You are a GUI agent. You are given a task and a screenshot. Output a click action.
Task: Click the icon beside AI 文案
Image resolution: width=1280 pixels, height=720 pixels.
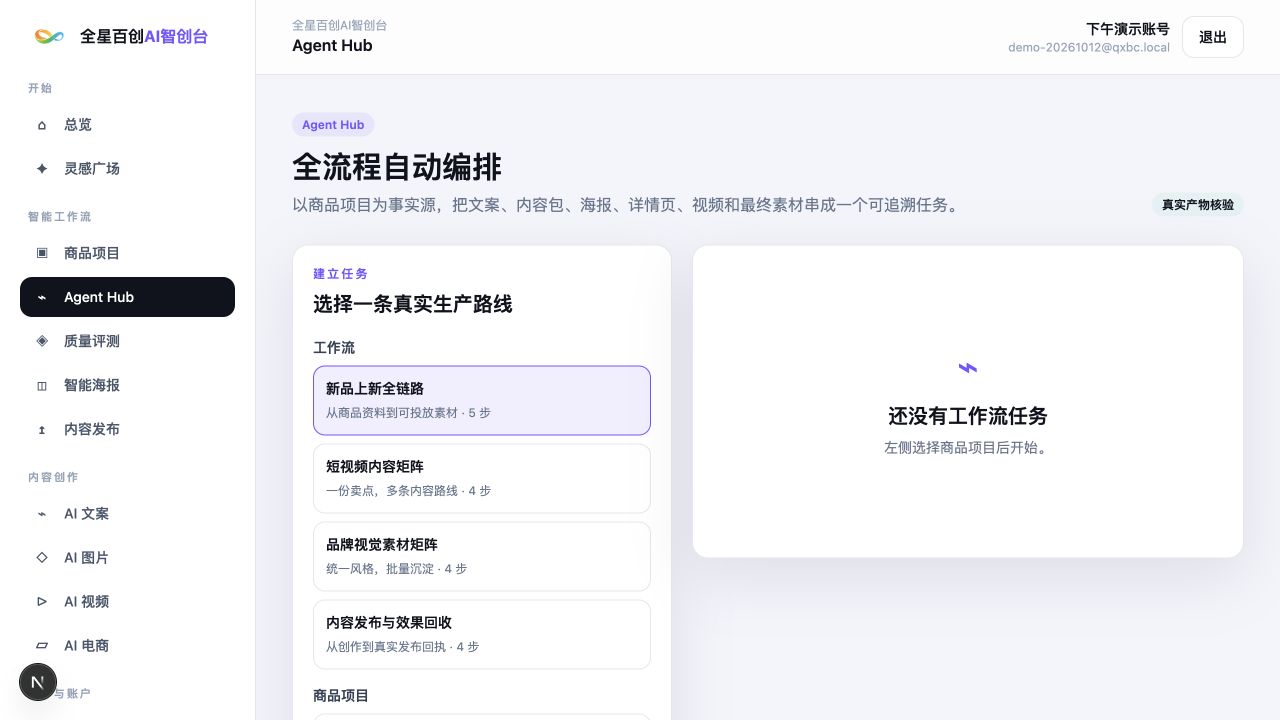[42, 514]
